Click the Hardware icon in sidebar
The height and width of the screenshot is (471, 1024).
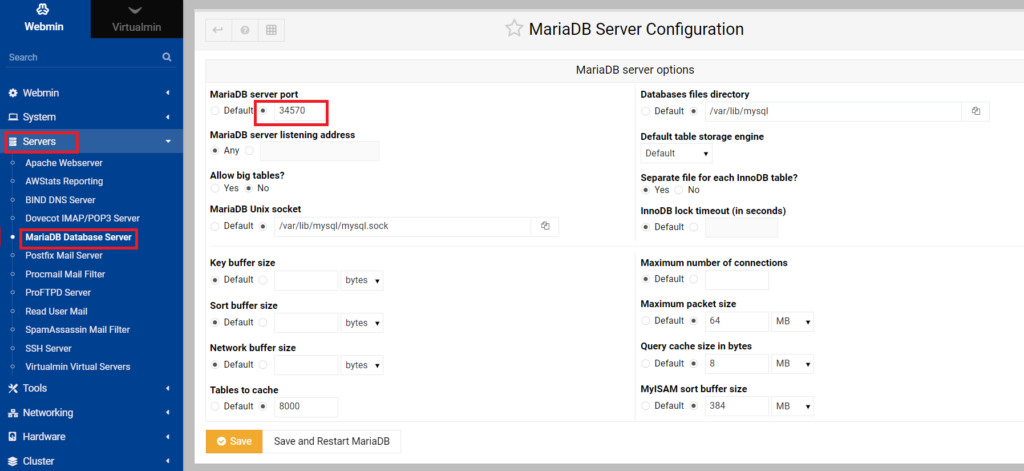pyautogui.click(x=12, y=436)
